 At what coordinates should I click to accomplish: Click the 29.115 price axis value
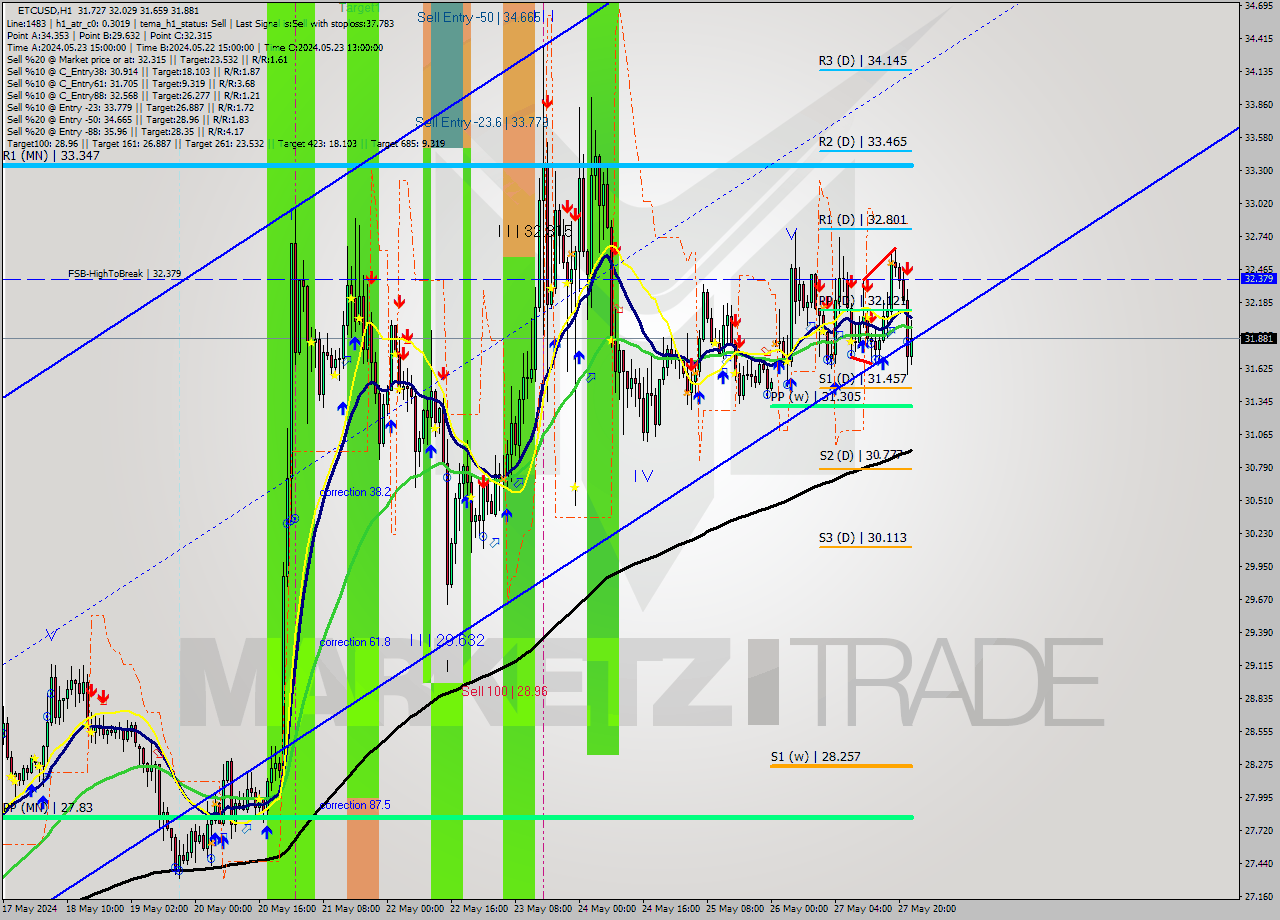pyautogui.click(x=1259, y=666)
